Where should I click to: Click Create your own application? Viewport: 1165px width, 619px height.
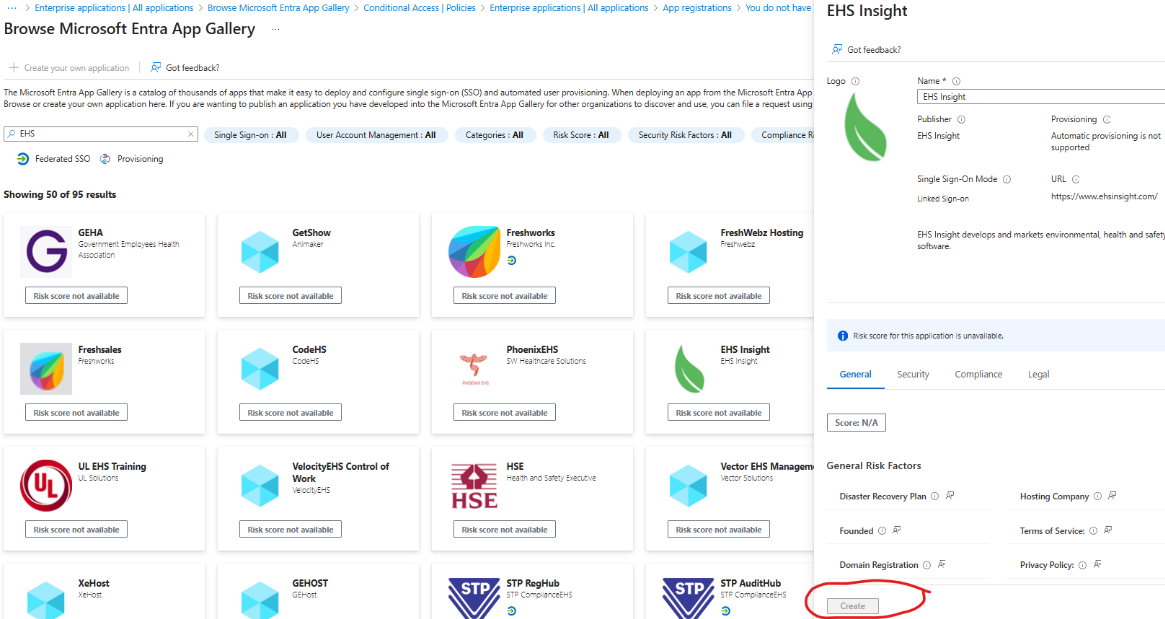pos(69,68)
